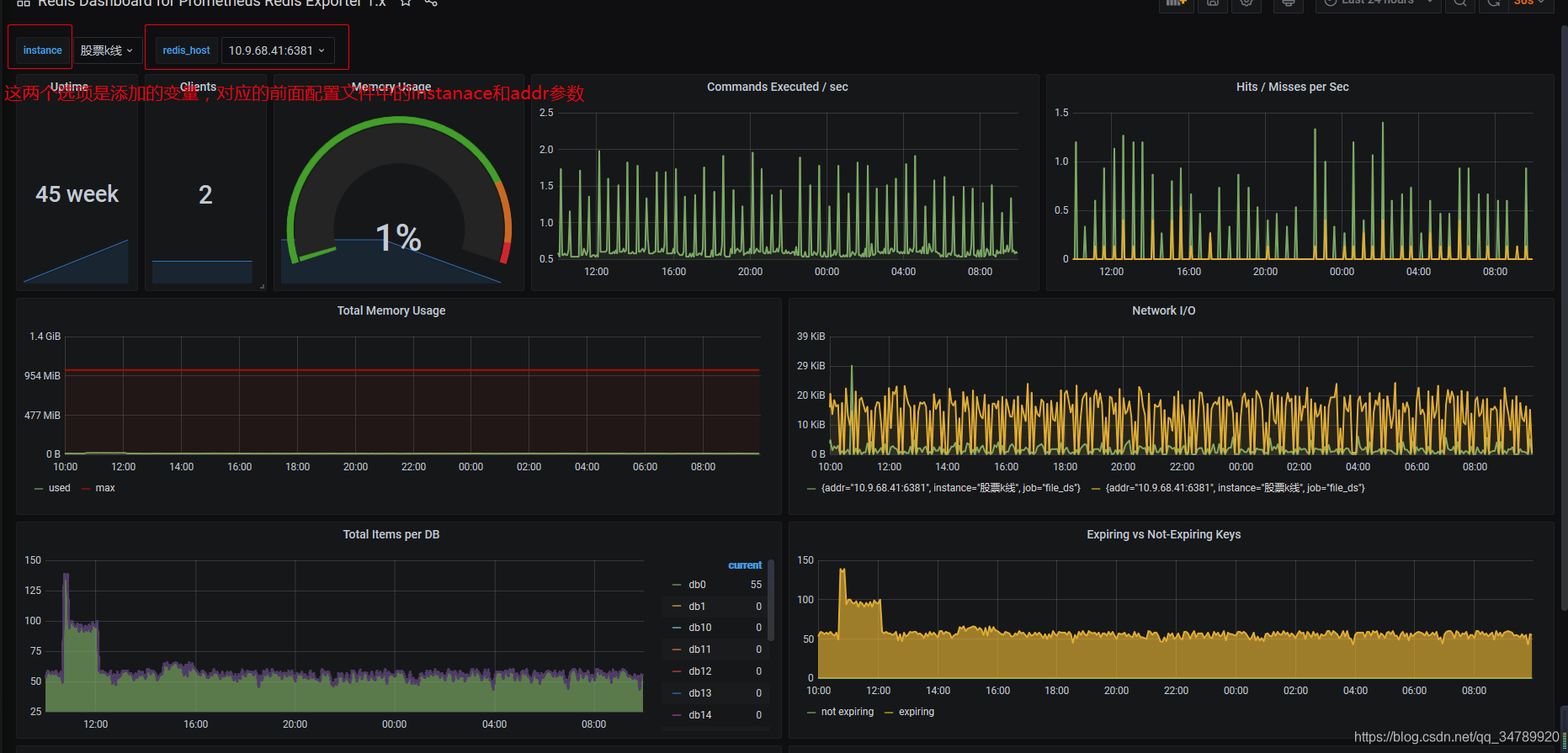This screenshot has width=1568, height=753.
Task: Open the Expiring vs Not-Expiring Keys panel menu
Action: (1163, 534)
